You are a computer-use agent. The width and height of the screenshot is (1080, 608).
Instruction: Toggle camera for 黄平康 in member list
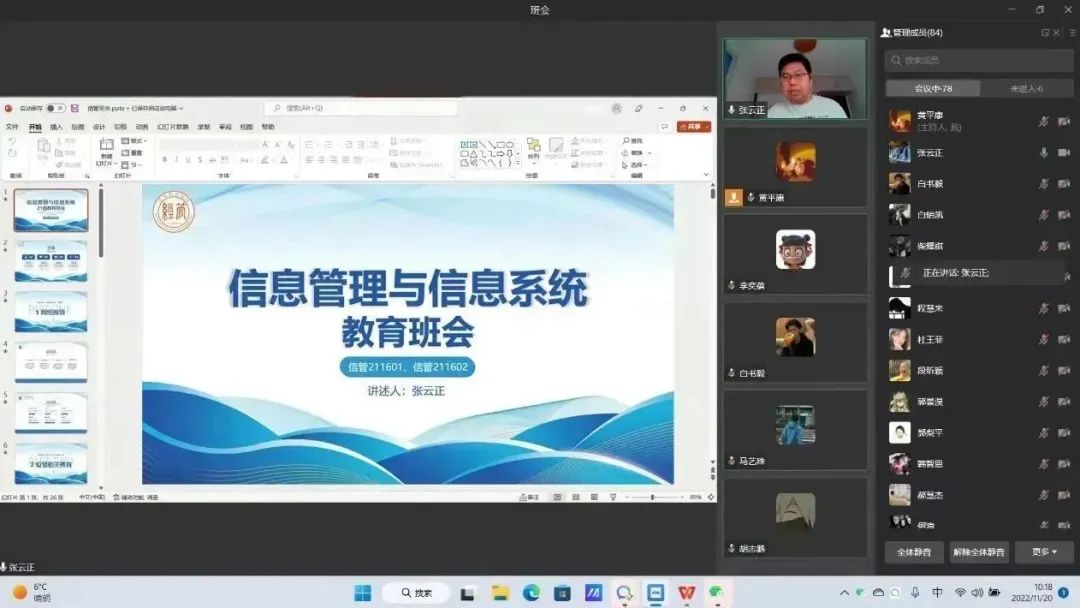(x=1064, y=121)
